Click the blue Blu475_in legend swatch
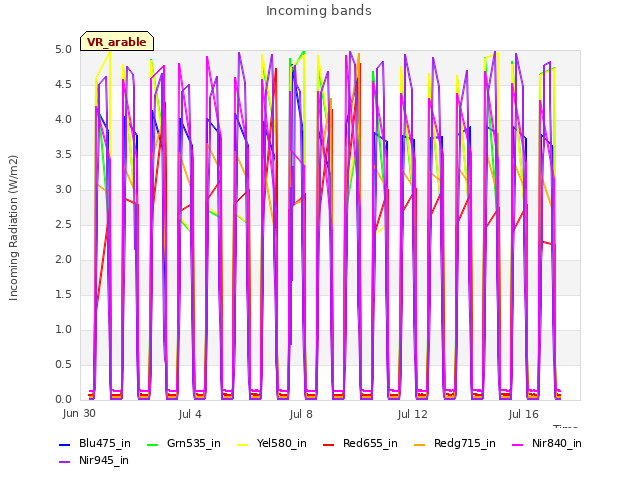The image size is (640, 480). click(x=64, y=444)
